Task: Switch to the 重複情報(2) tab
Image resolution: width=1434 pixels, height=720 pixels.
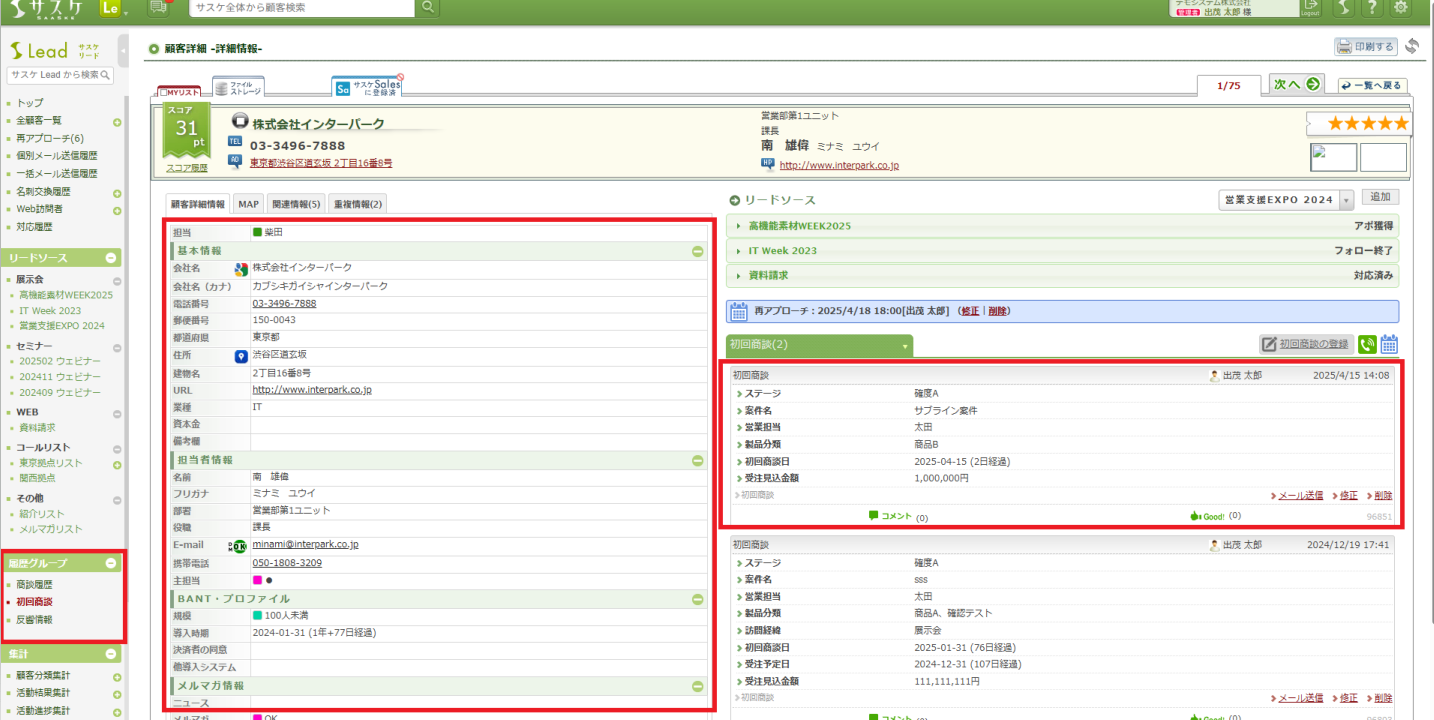Action: click(357, 204)
